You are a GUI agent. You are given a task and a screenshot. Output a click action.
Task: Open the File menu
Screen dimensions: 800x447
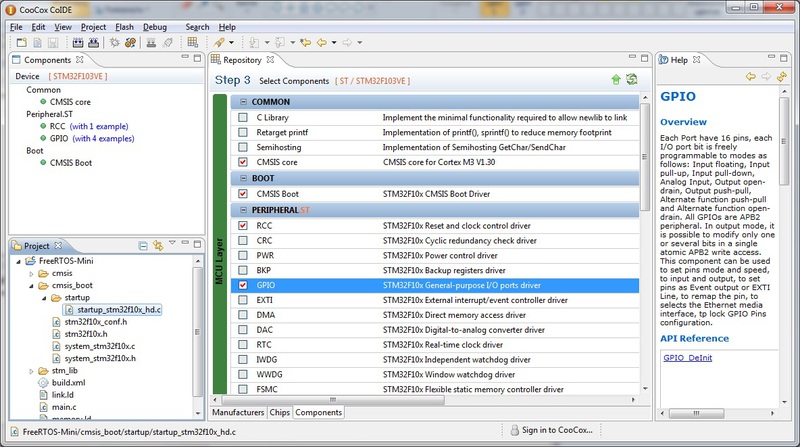[x=16, y=27]
